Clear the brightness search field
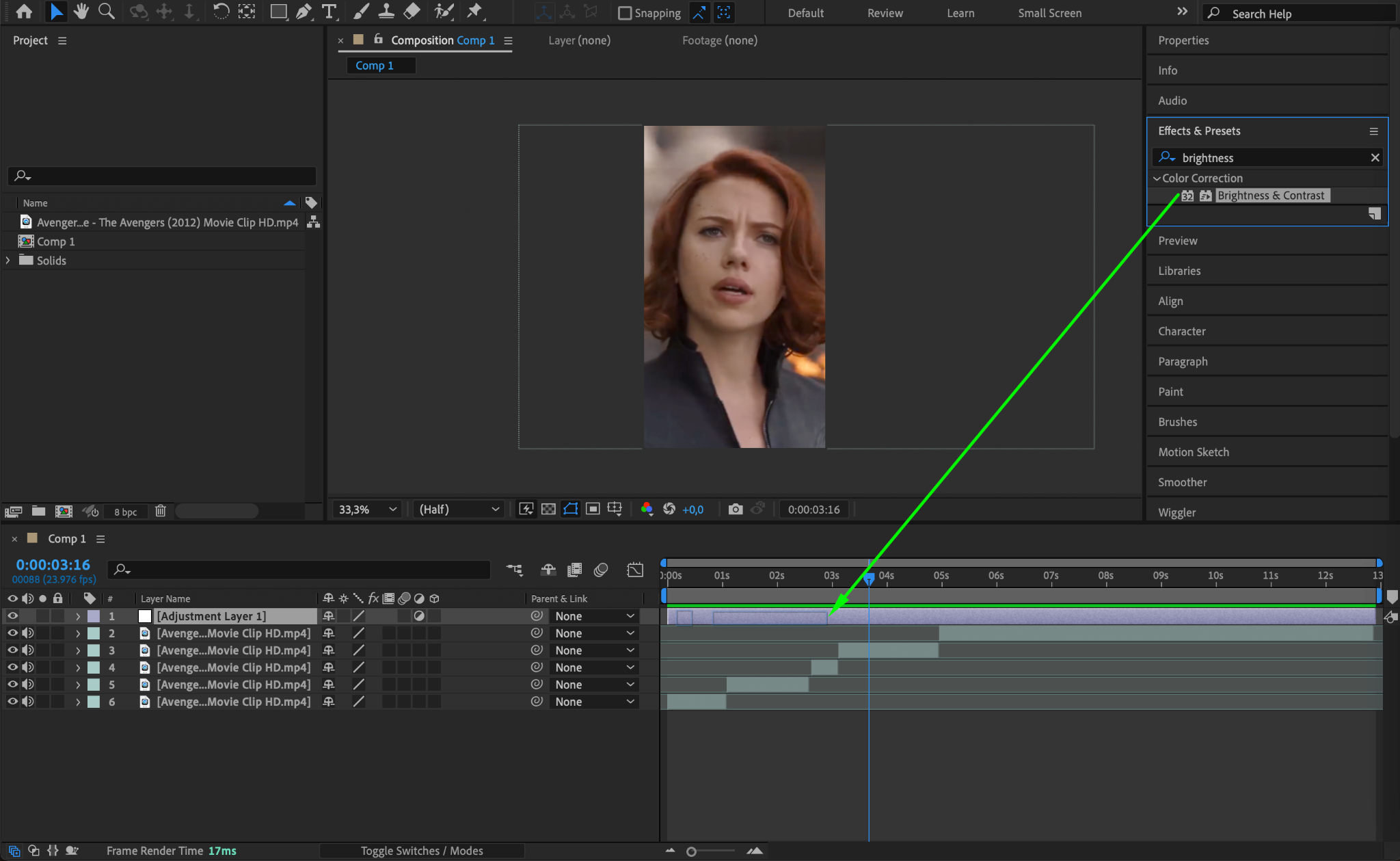1400x861 pixels. pyautogui.click(x=1375, y=158)
